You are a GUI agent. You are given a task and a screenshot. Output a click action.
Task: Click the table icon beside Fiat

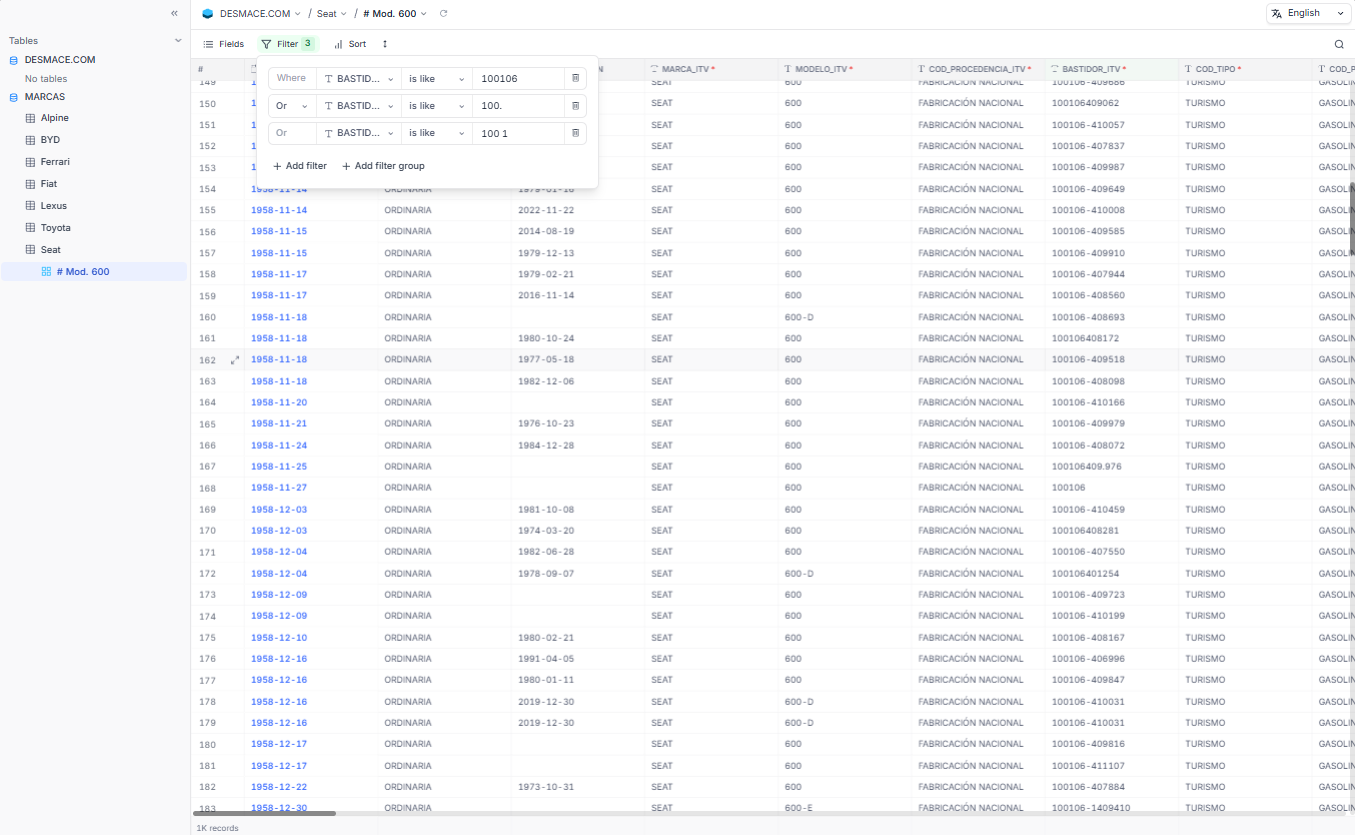[30, 184]
